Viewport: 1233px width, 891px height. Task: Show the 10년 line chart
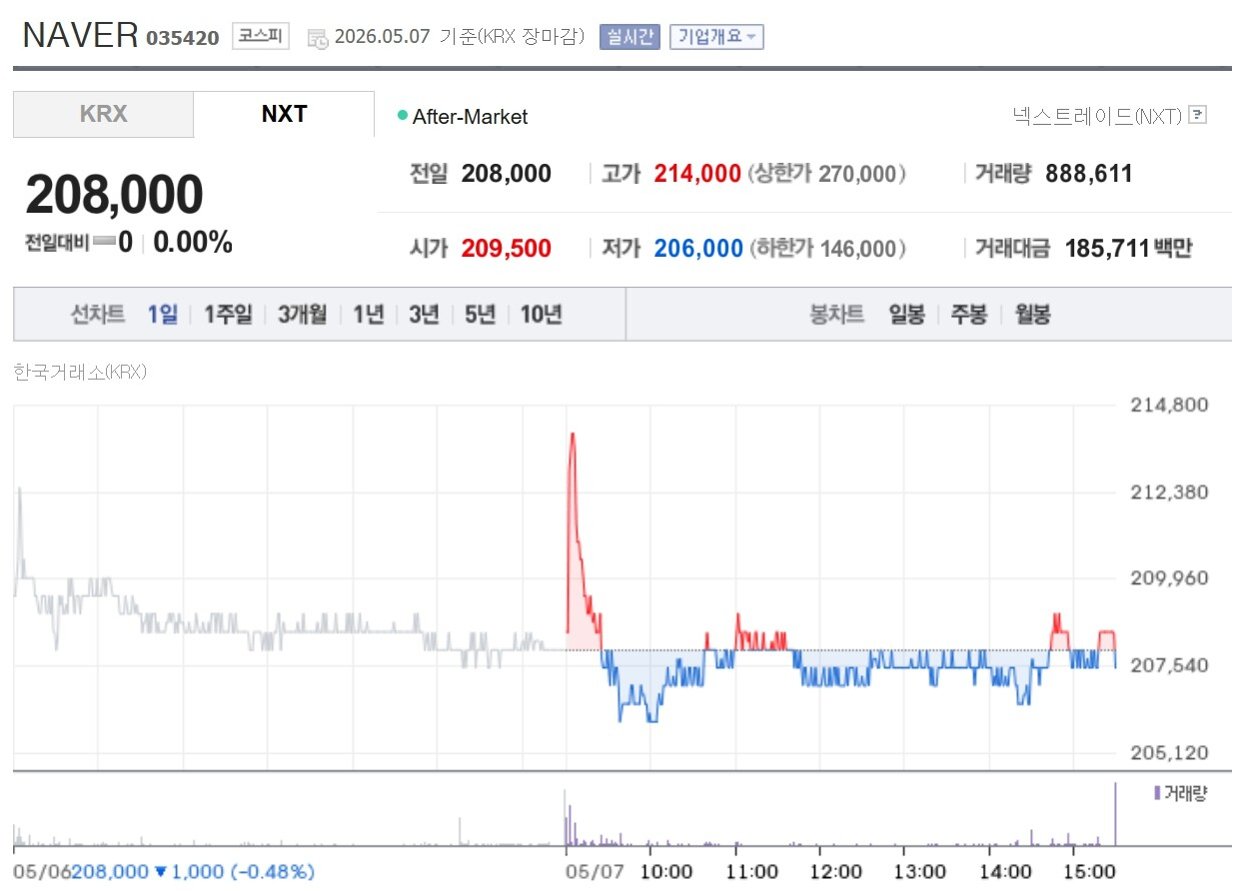pyautogui.click(x=541, y=315)
